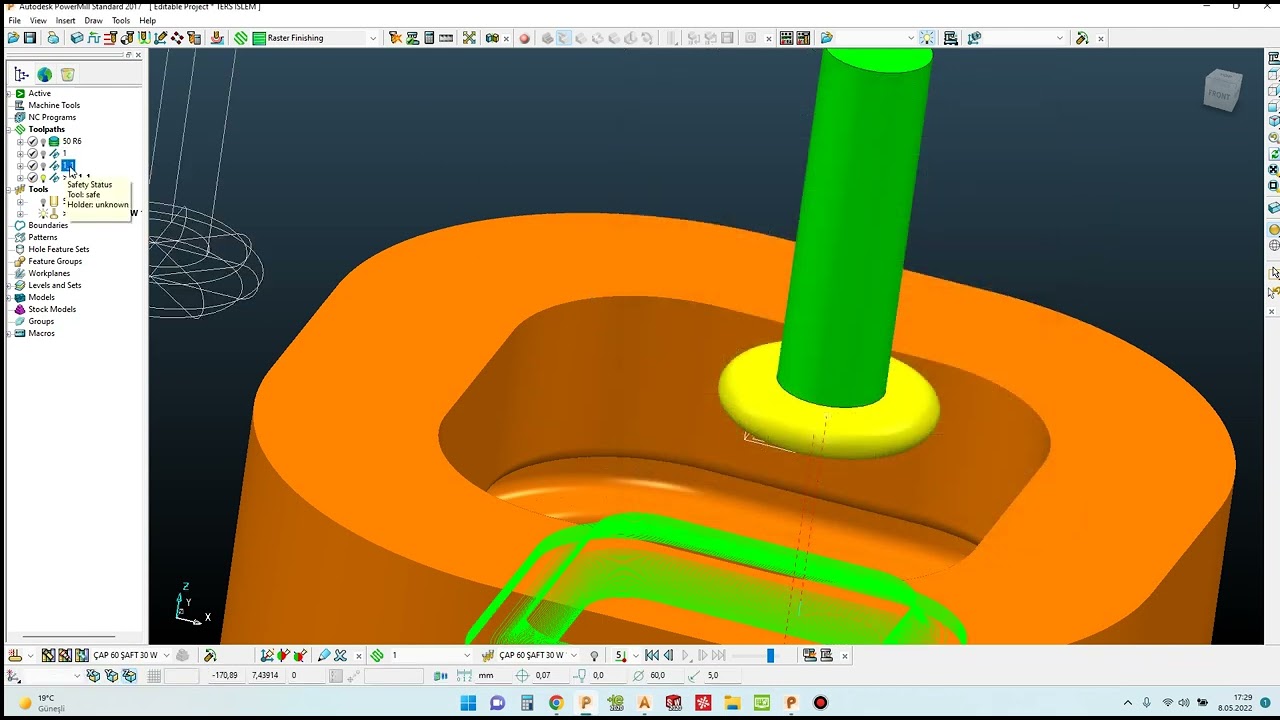Open the calculator icon in main toolbar

pos(428,38)
